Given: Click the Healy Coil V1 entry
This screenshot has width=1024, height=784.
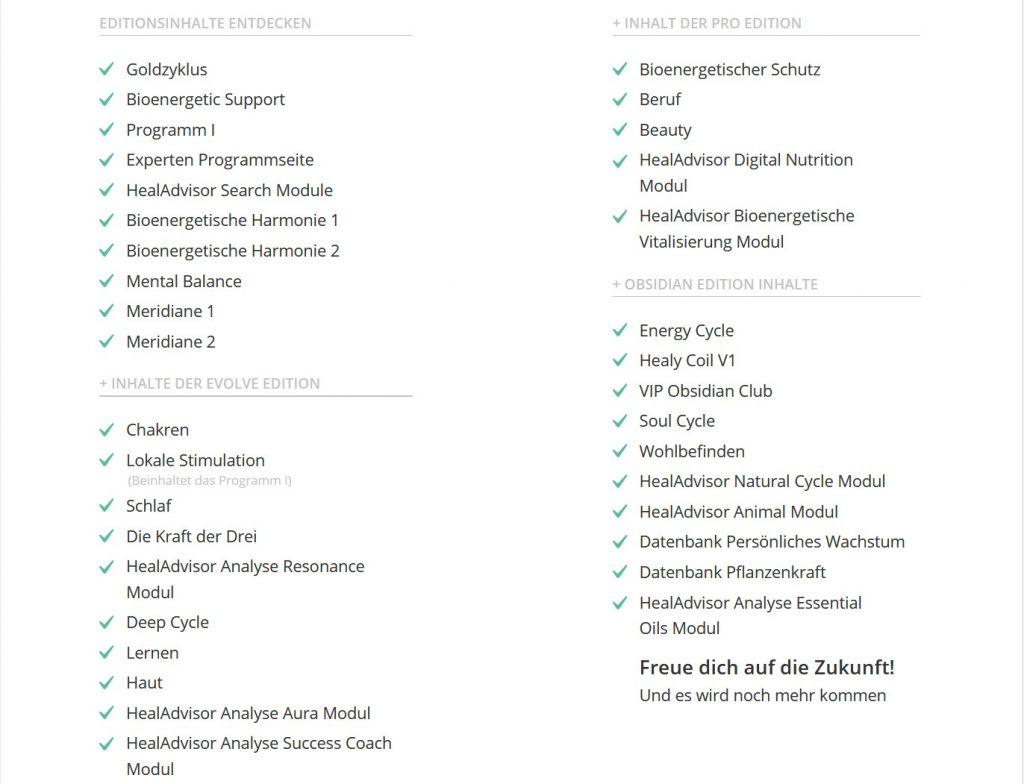Looking at the screenshot, I should (687, 361).
